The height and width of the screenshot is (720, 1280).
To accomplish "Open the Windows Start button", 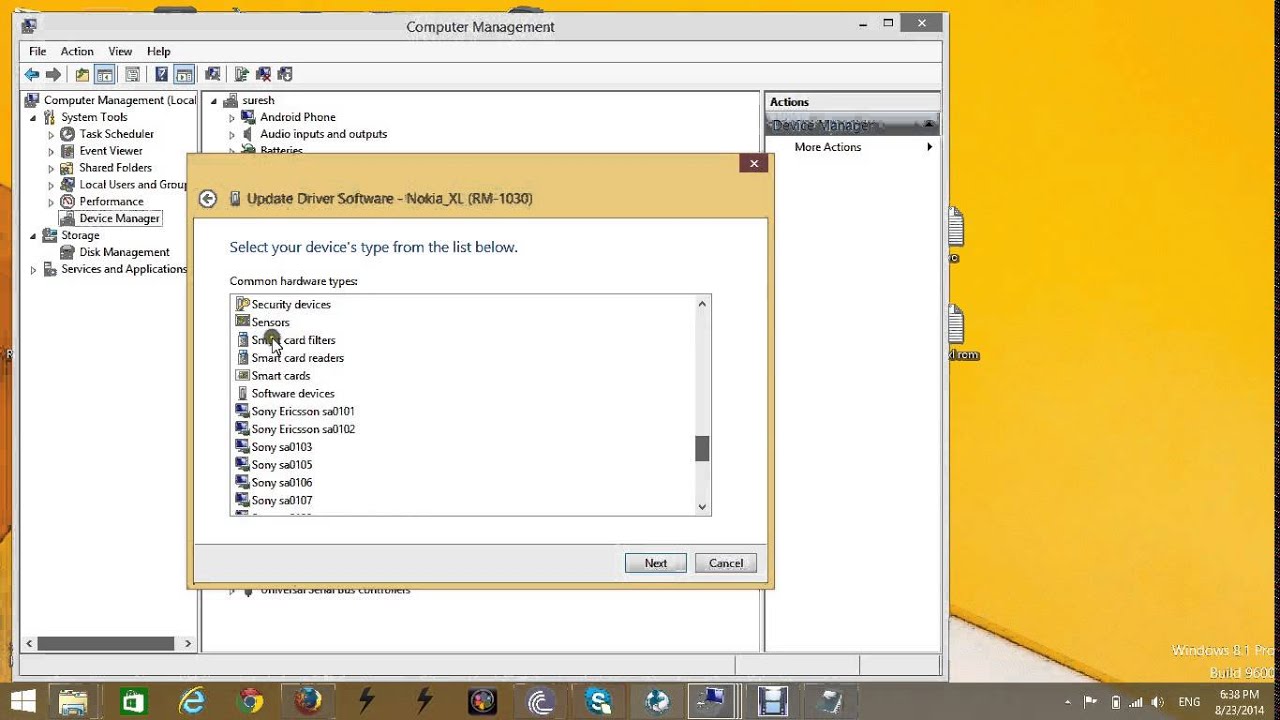I will [x=21, y=700].
